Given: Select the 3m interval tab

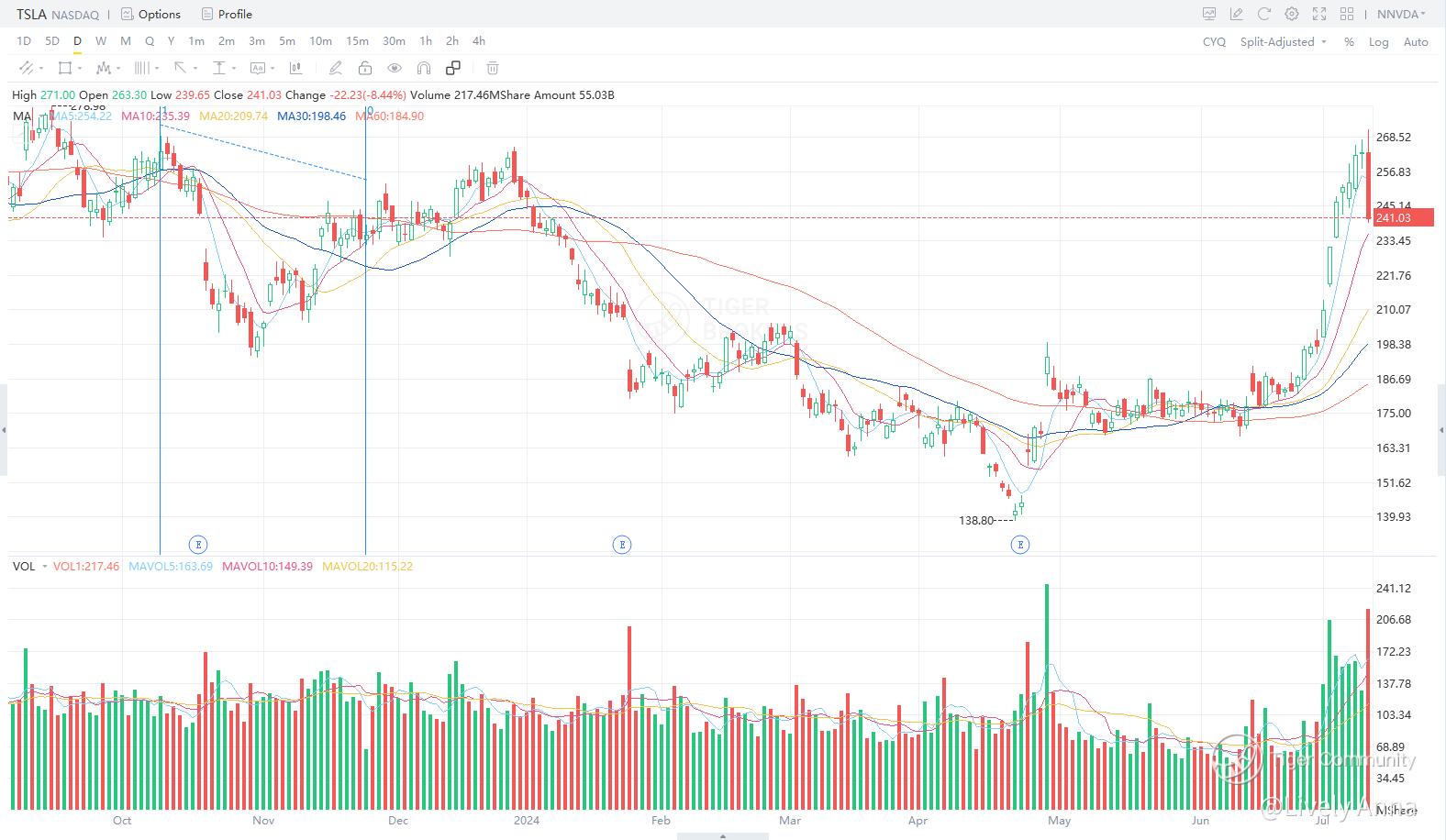Looking at the screenshot, I should pos(257,40).
